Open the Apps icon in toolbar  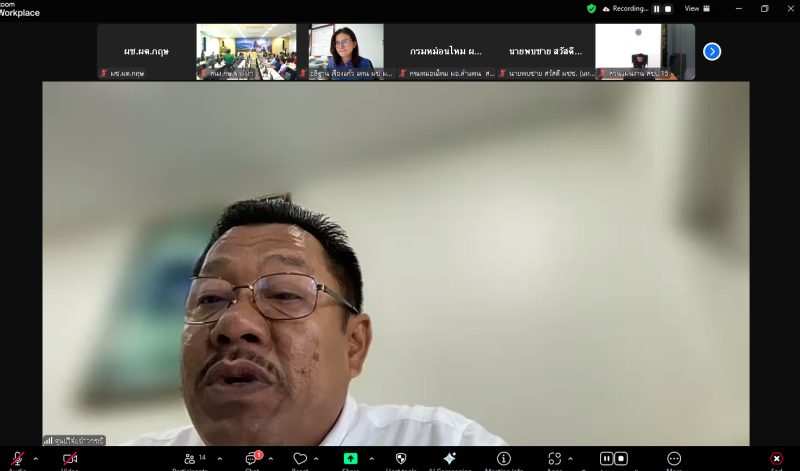(554, 459)
